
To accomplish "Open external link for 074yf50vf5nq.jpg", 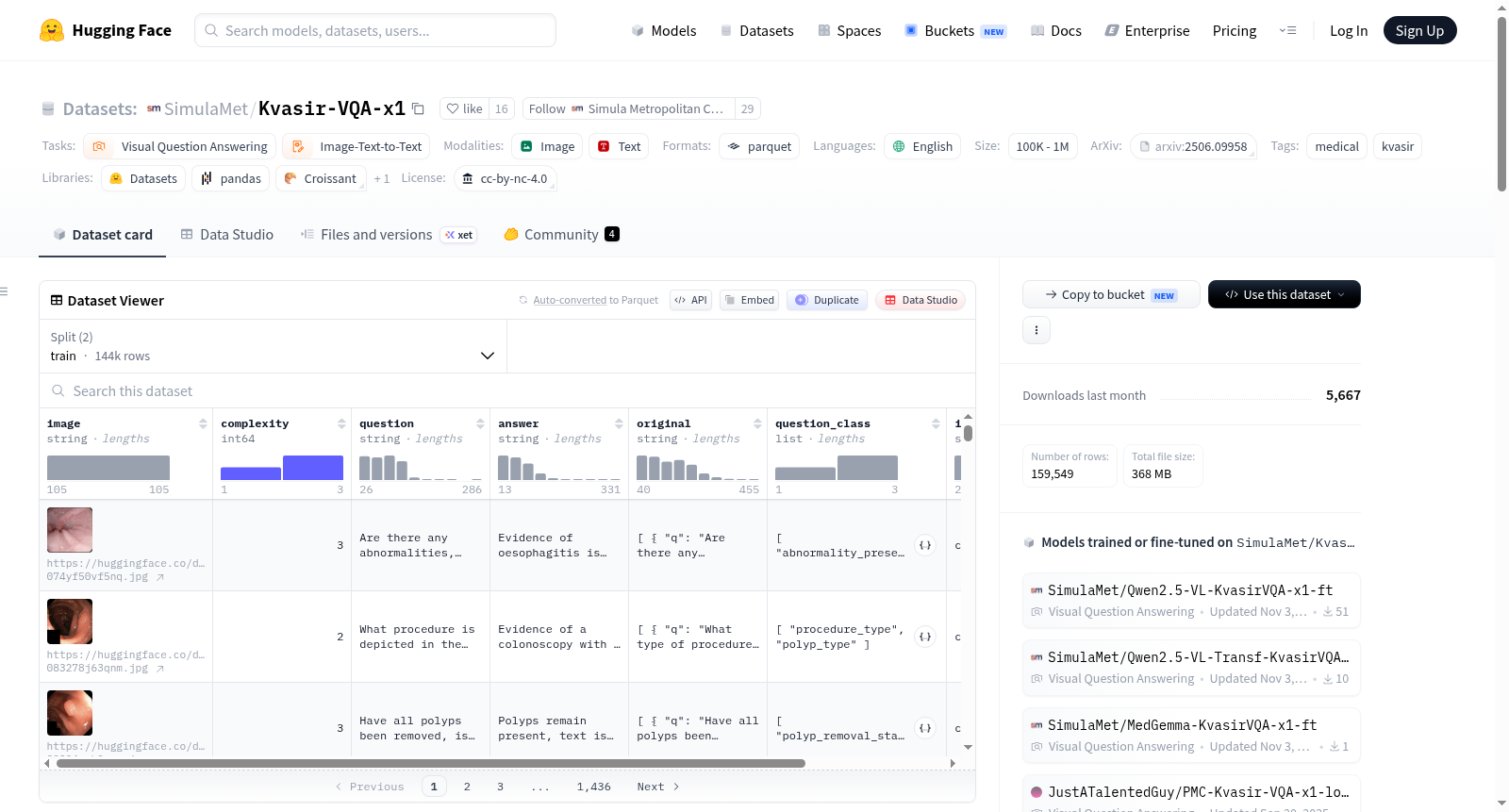I will pos(160,577).
